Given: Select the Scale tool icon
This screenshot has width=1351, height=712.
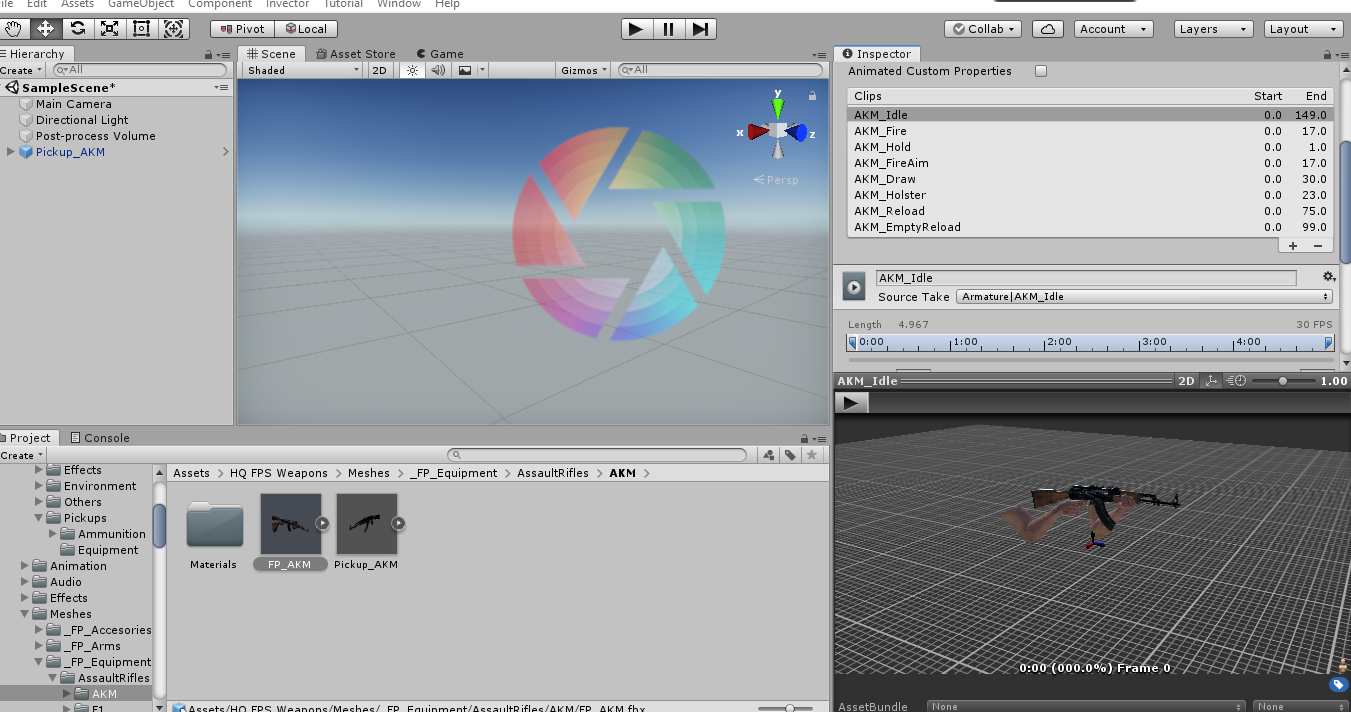Looking at the screenshot, I should click(x=109, y=29).
